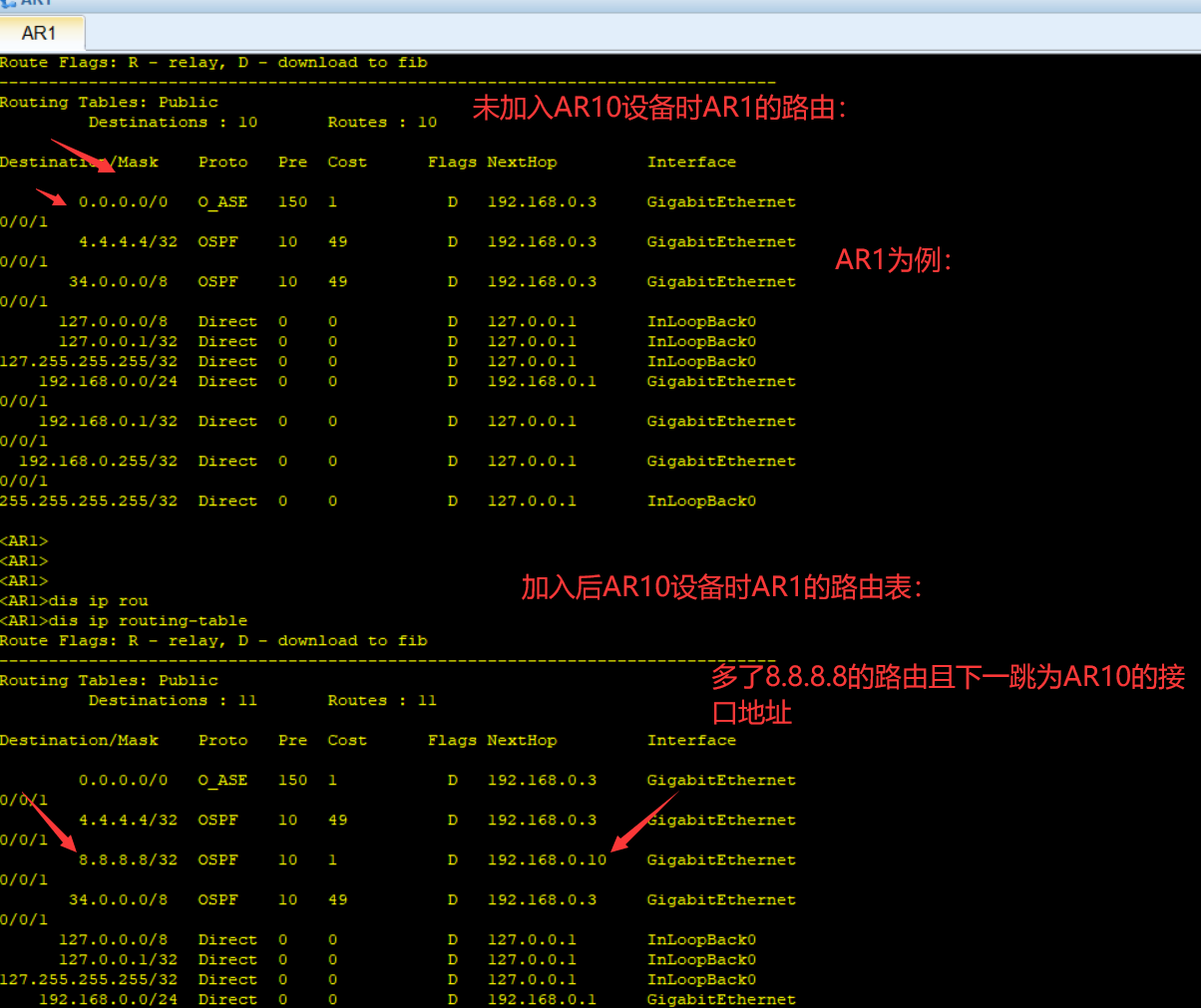Click the 8.8.8.8/32 destination entry

tap(128, 859)
